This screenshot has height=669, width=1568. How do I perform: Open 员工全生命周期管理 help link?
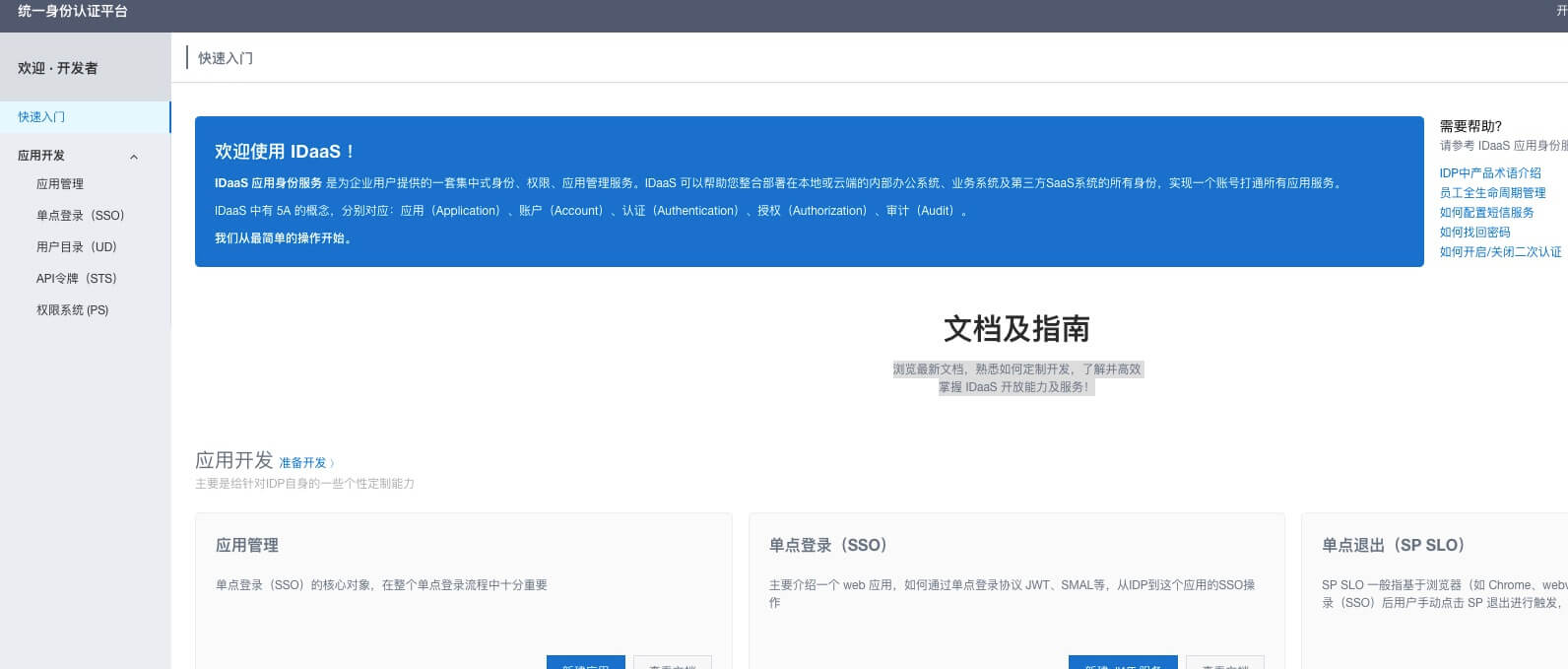[1492, 193]
